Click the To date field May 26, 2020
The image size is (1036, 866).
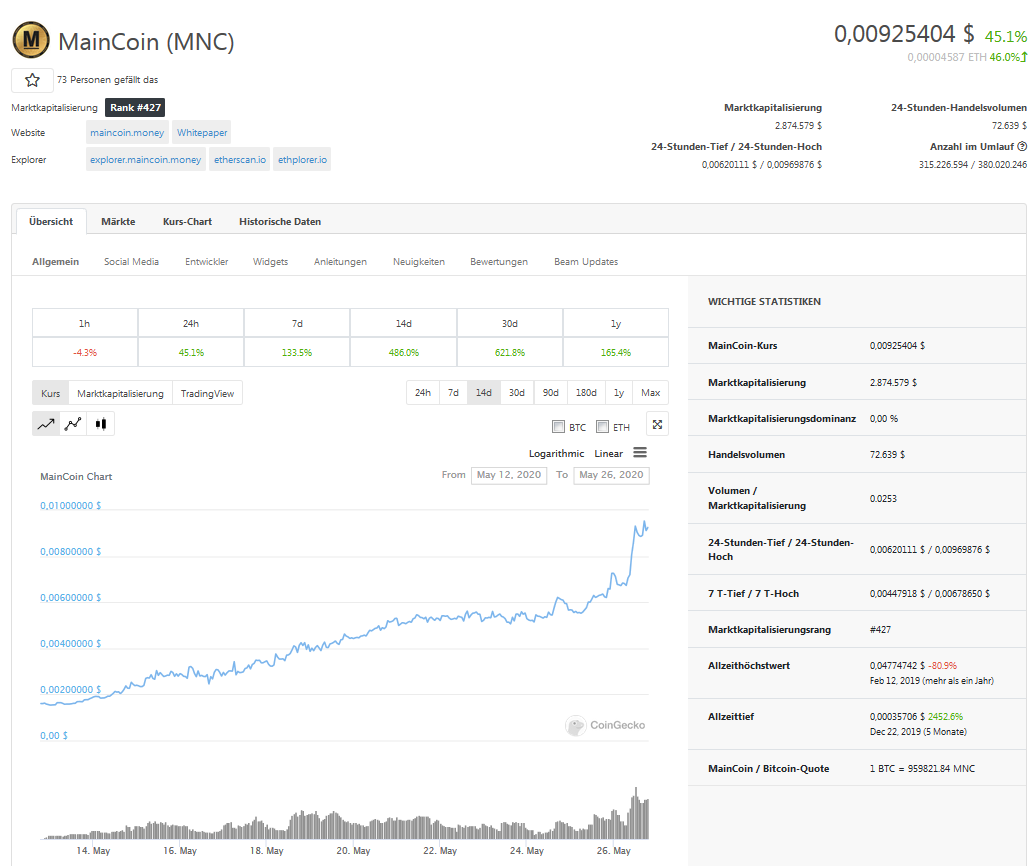pyautogui.click(x=611, y=475)
